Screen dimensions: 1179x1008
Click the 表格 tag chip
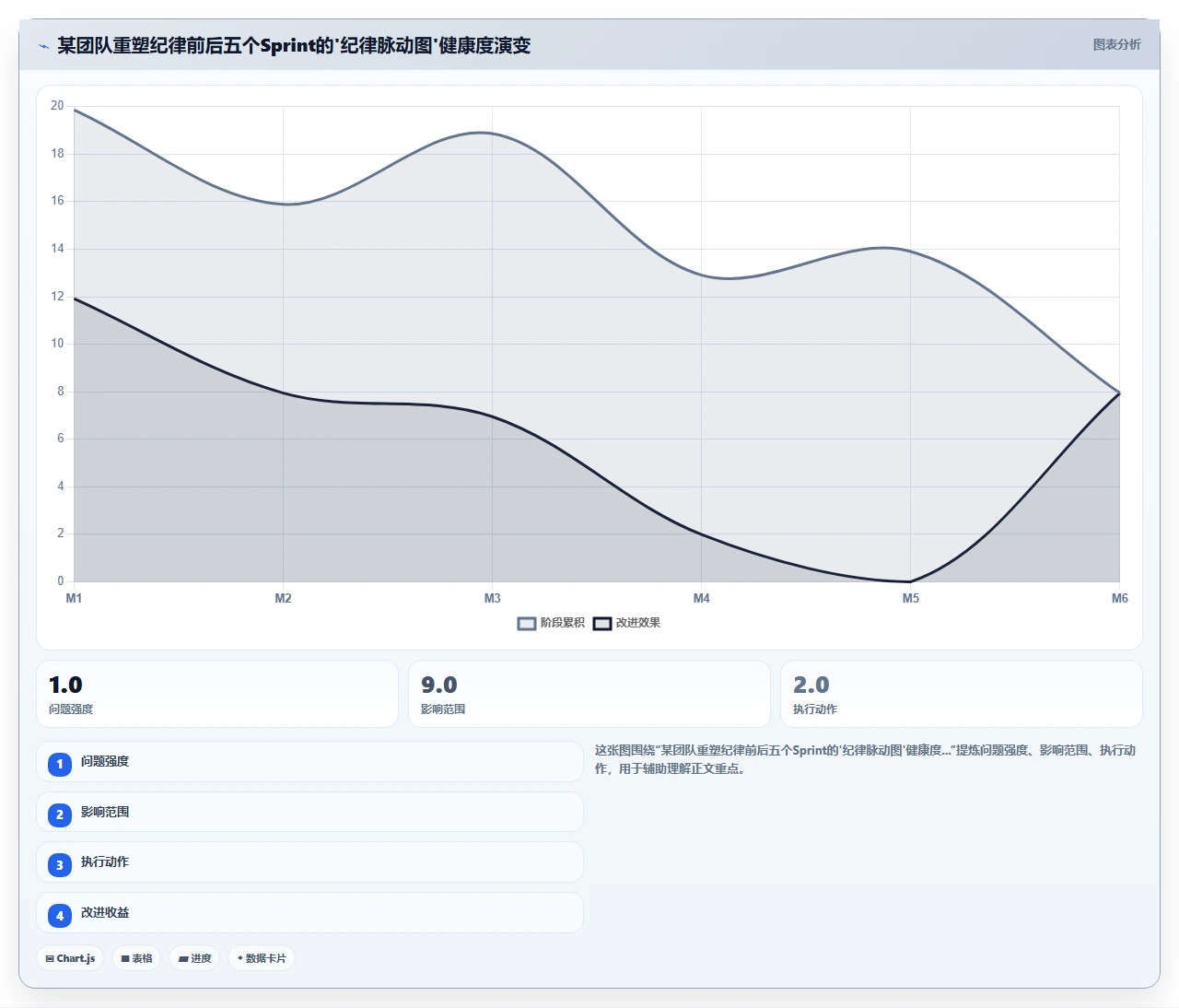pyautogui.click(x=136, y=958)
